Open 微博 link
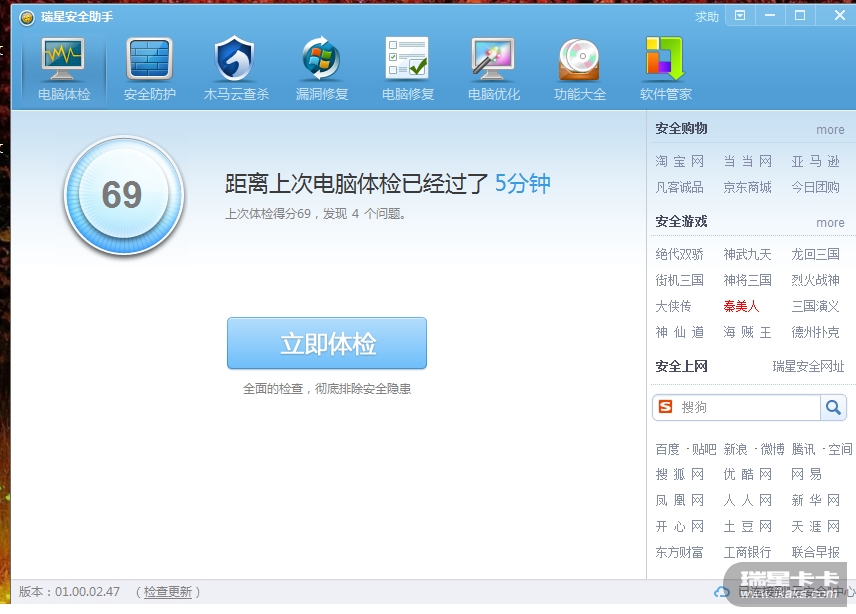 click(x=772, y=449)
